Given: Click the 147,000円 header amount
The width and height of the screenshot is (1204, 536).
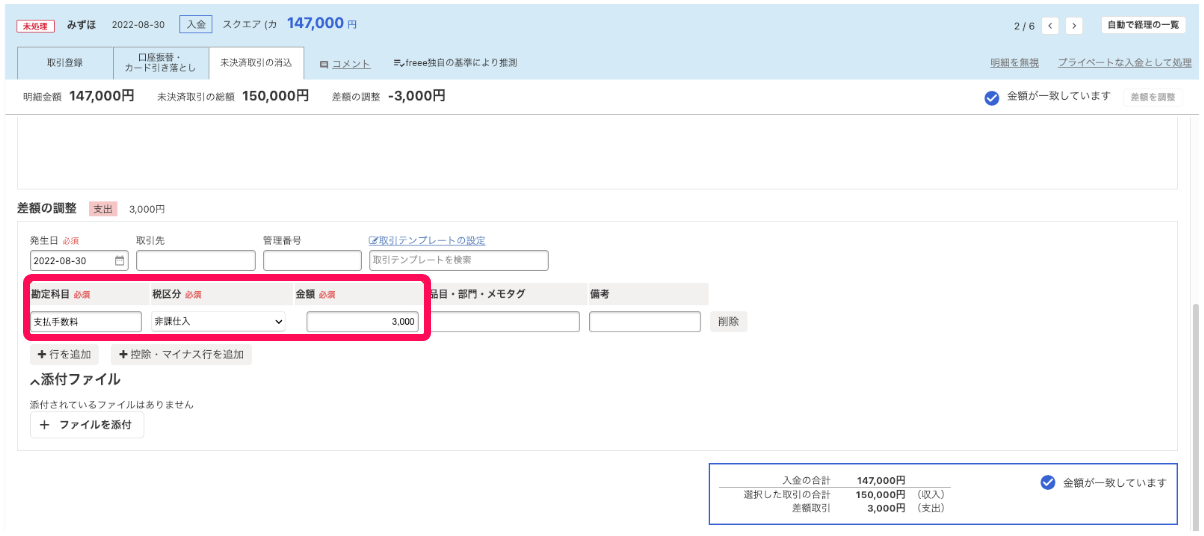Looking at the screenshot, I should coord(321,23).
